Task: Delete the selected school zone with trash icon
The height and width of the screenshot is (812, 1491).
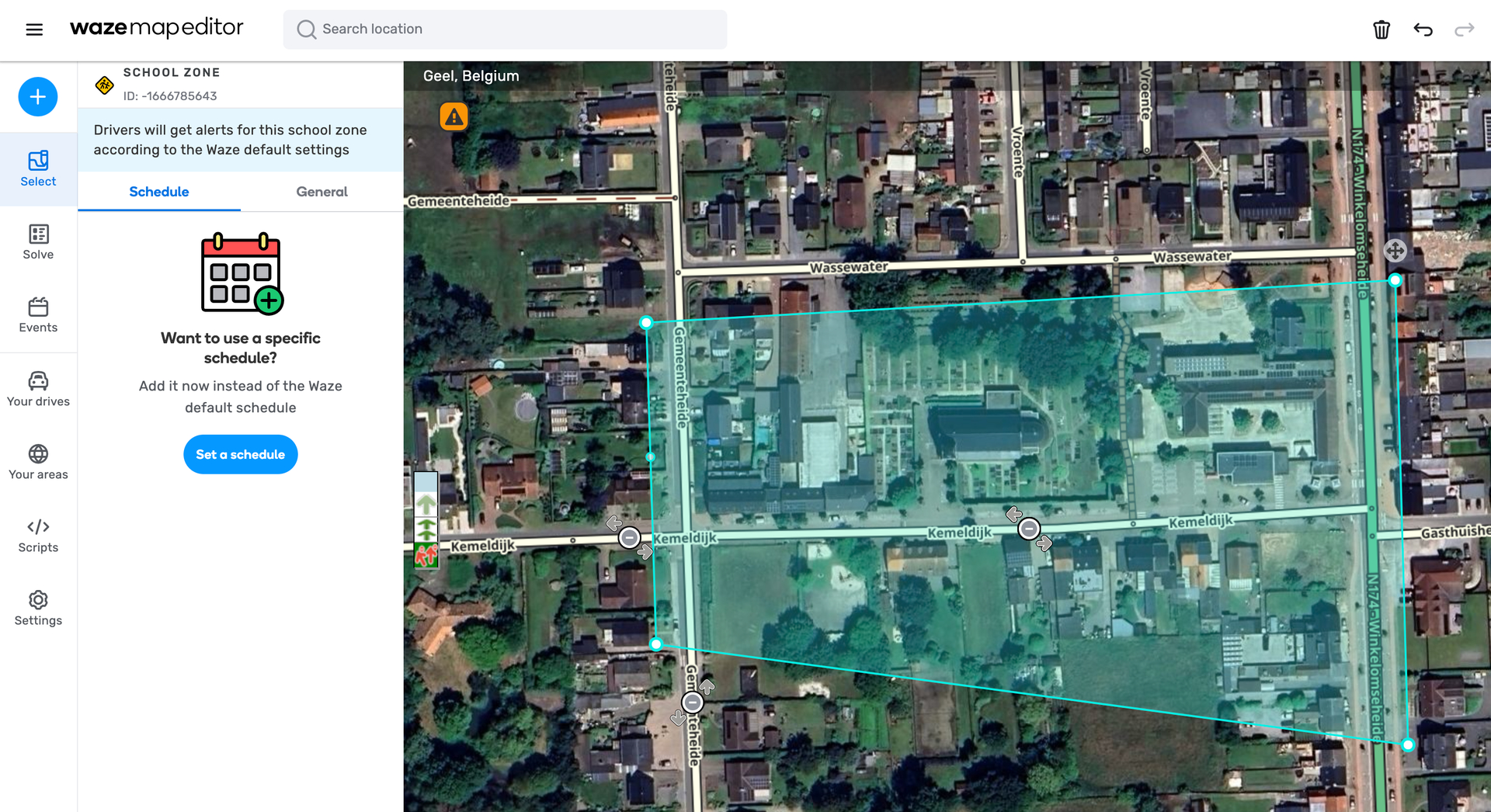Action: (x=1382, y=29)
